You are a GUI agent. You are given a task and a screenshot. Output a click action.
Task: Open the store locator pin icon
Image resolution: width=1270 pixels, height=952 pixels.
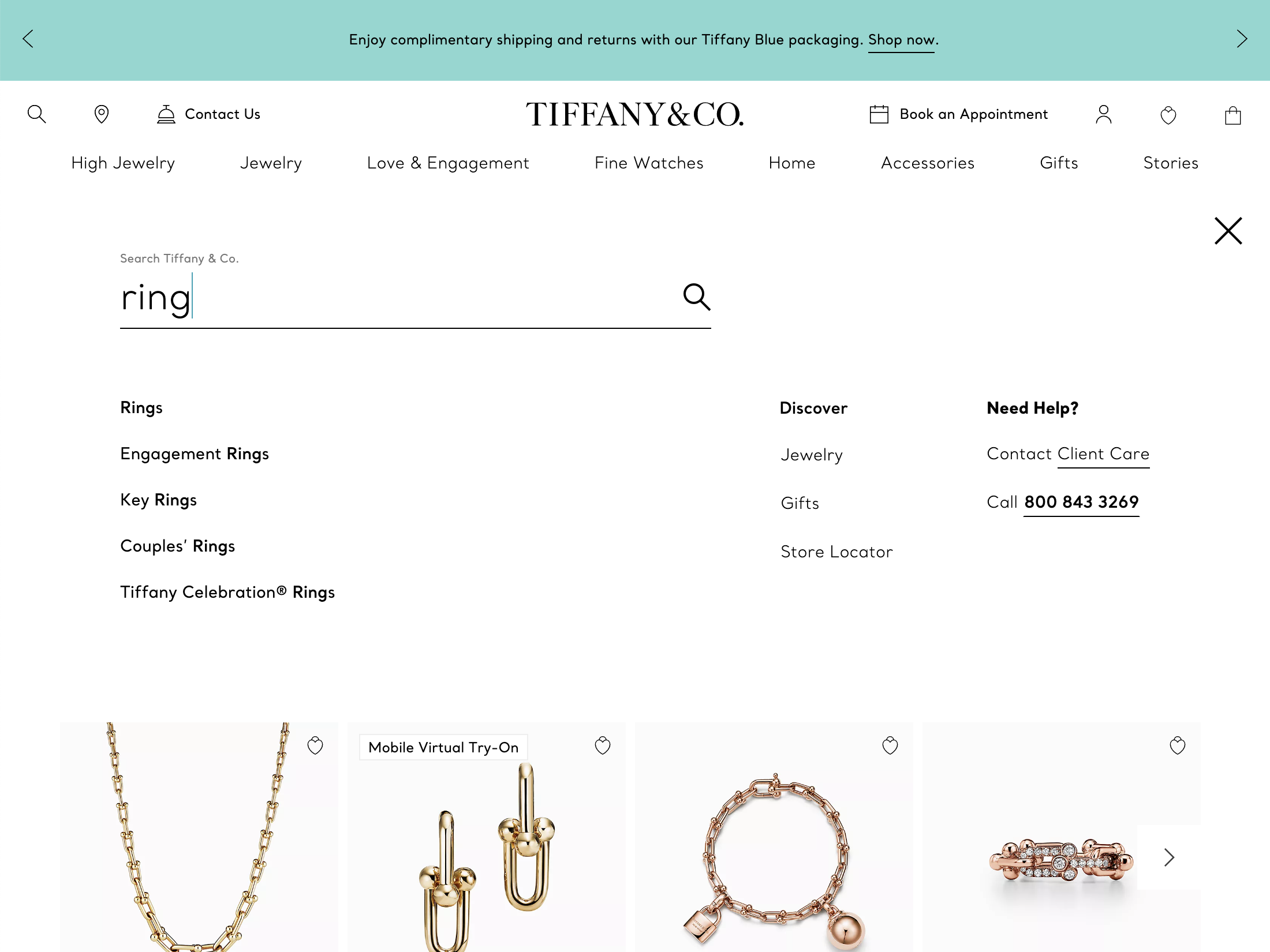pyautogui.click(x=102, y=114)
